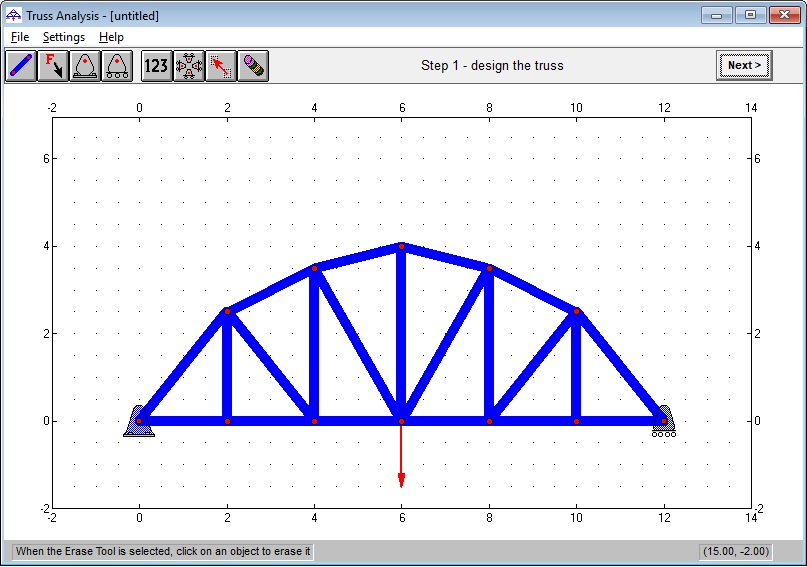Click the top center joint of the truss

[x=401, y=246]
